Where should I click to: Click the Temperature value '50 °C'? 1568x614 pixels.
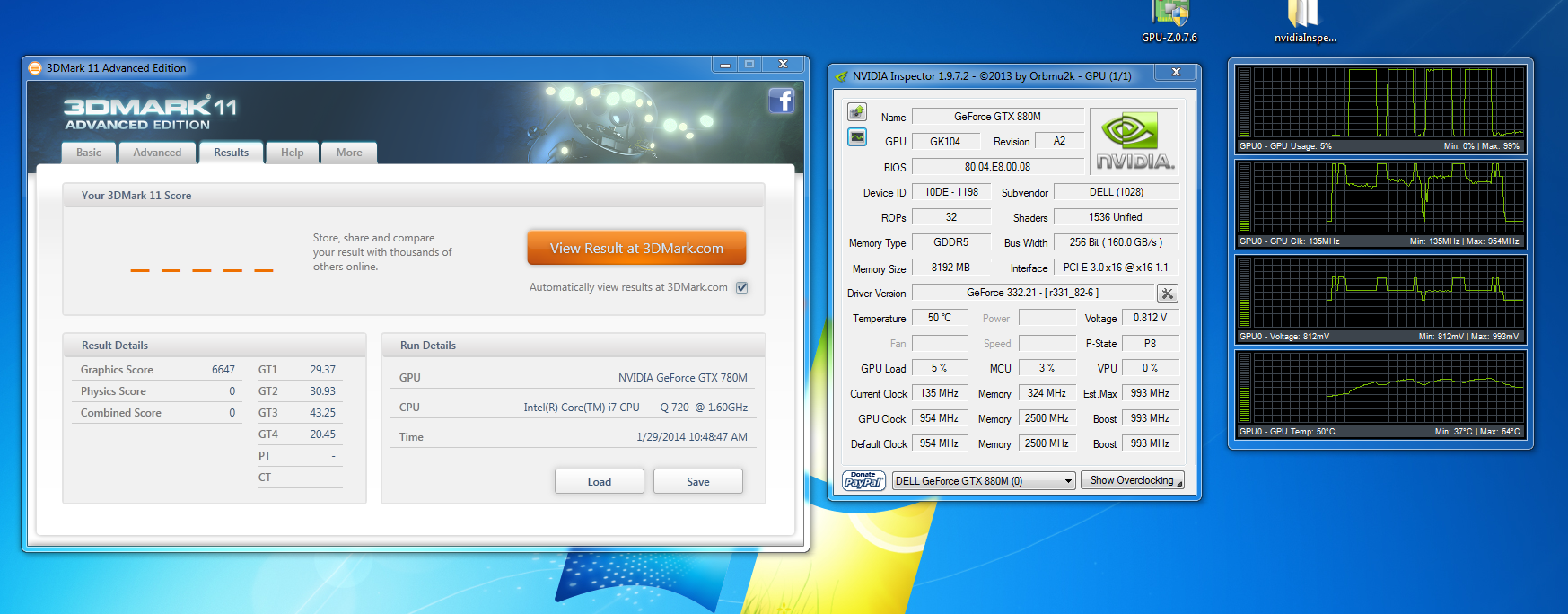coord(940,318)
